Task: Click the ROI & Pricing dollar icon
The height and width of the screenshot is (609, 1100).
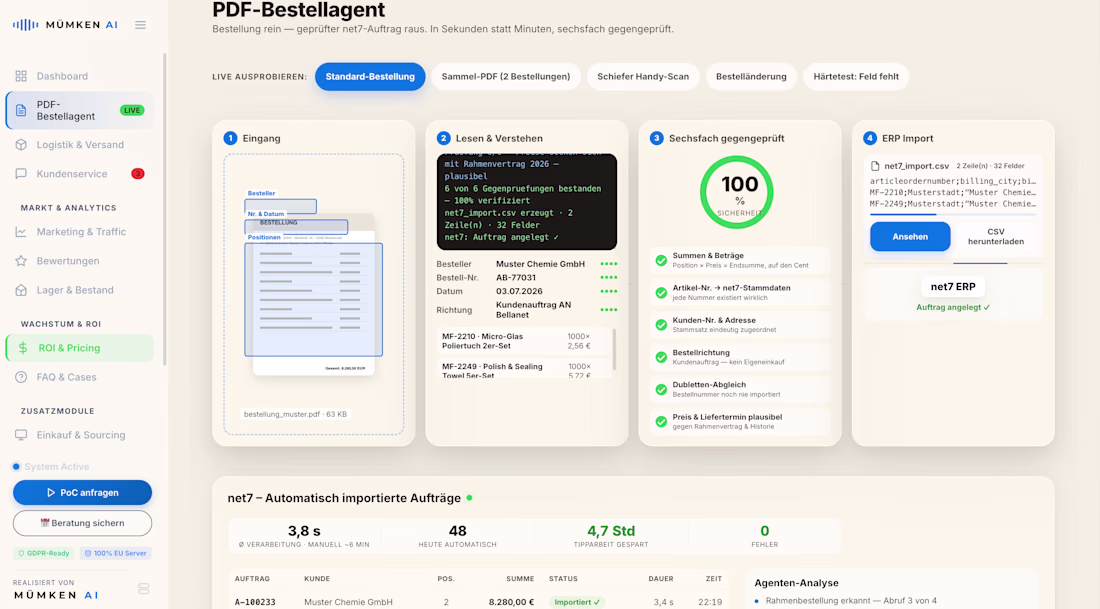Action: (x=23, y=347)
